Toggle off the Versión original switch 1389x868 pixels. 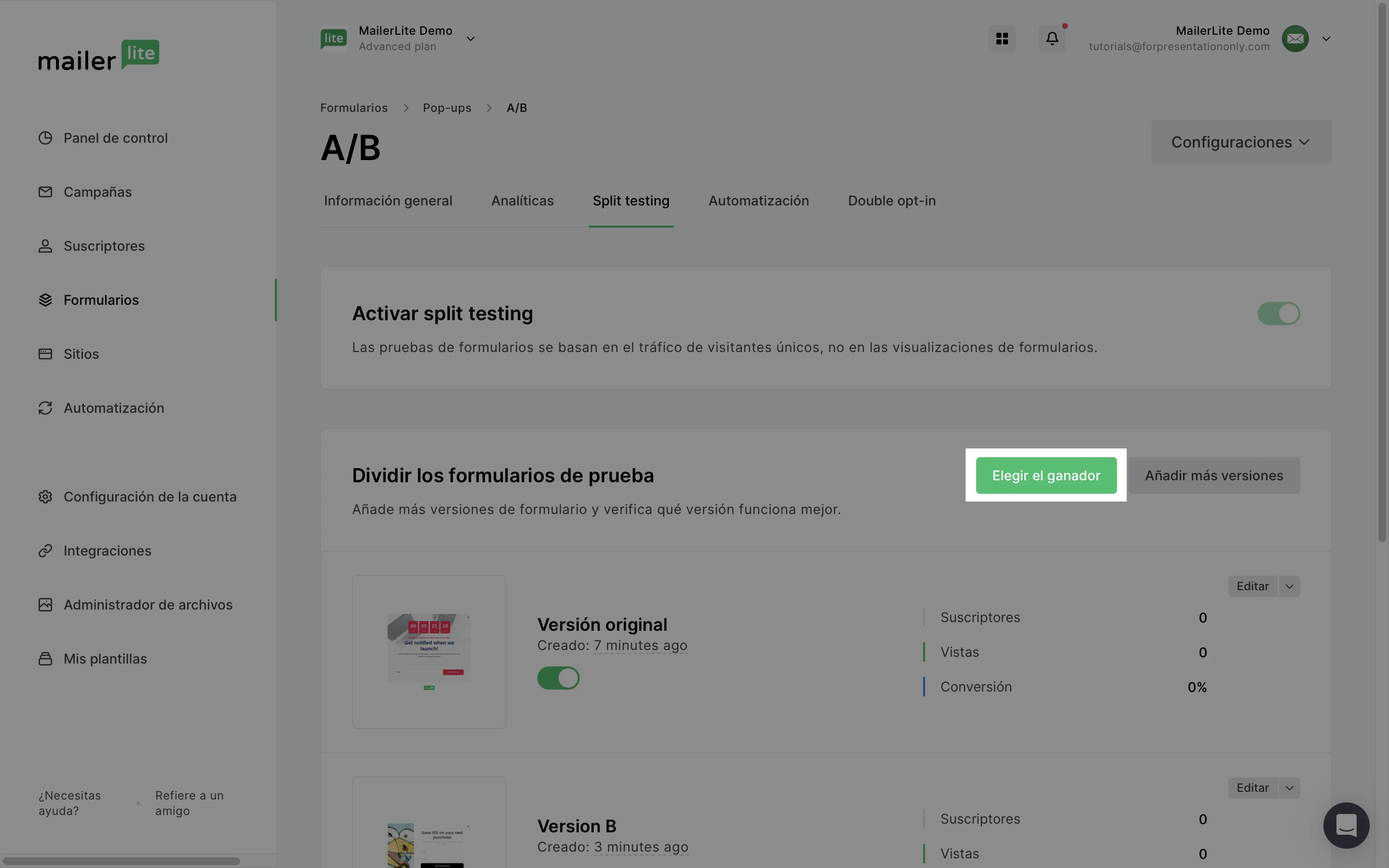[x=558, y=678]
